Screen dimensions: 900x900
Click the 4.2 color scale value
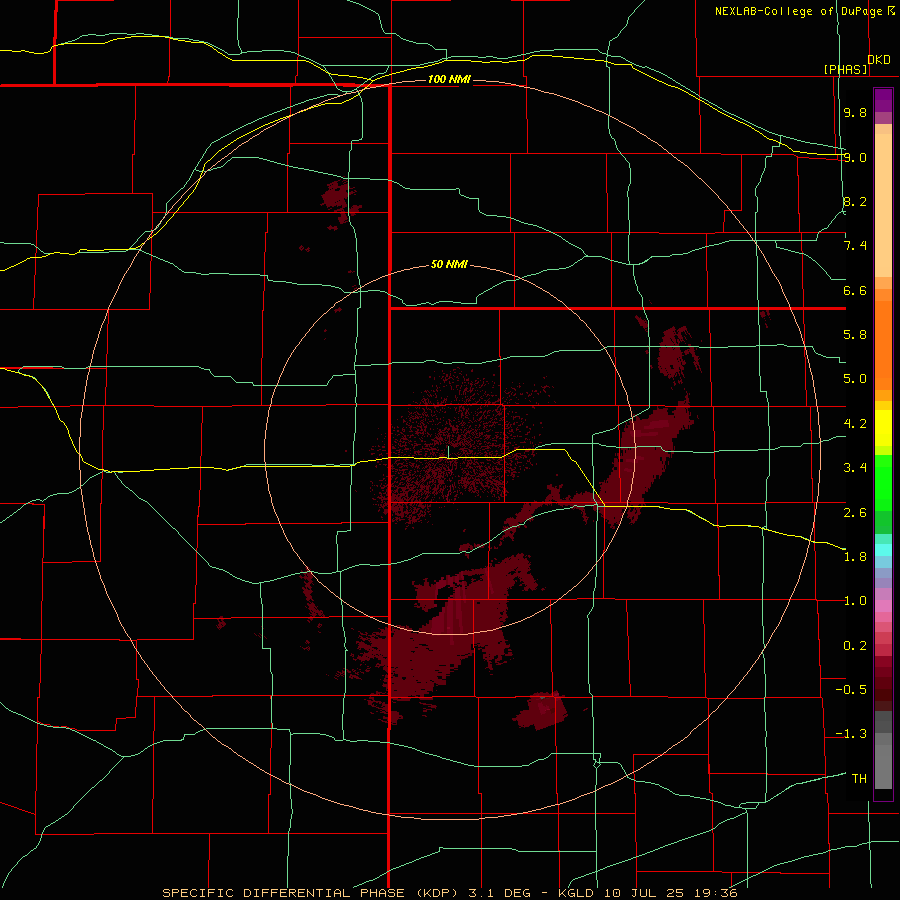tap(855, 424)
